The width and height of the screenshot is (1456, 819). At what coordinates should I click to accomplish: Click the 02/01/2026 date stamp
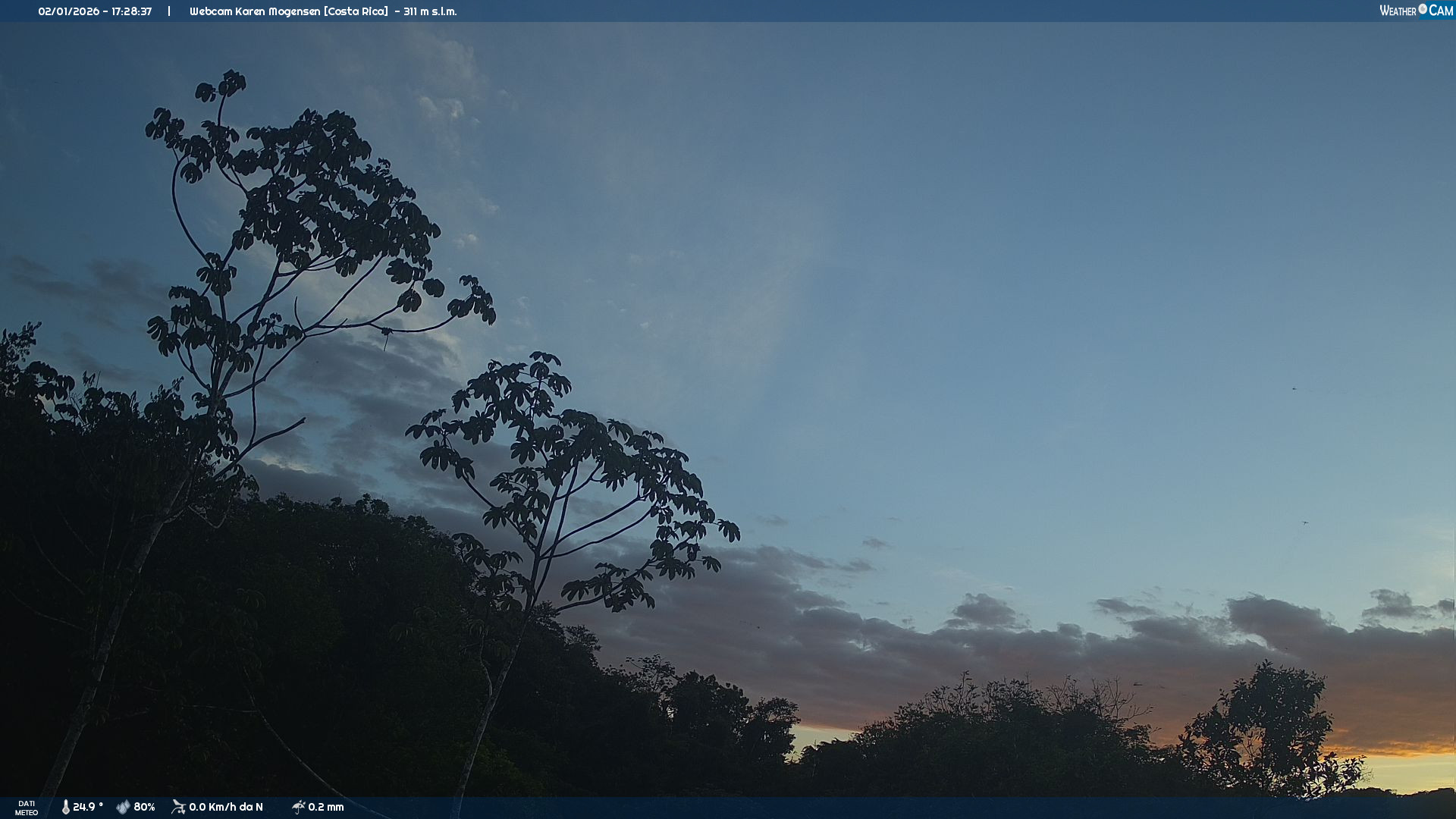point(68,11)
